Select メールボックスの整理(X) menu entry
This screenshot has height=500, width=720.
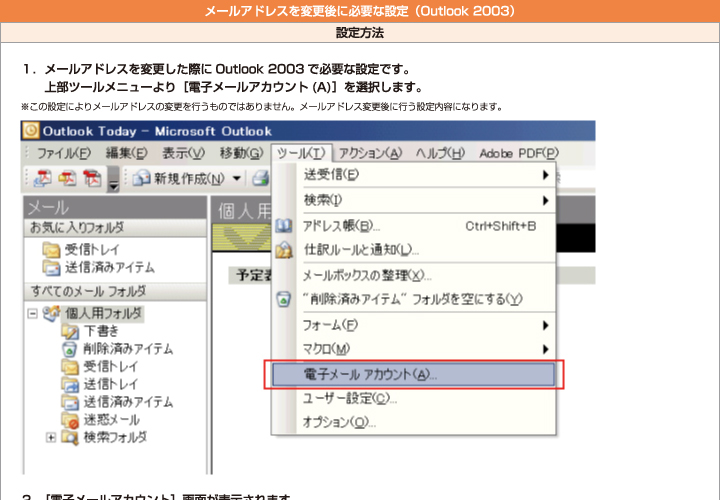coord(413,275)
